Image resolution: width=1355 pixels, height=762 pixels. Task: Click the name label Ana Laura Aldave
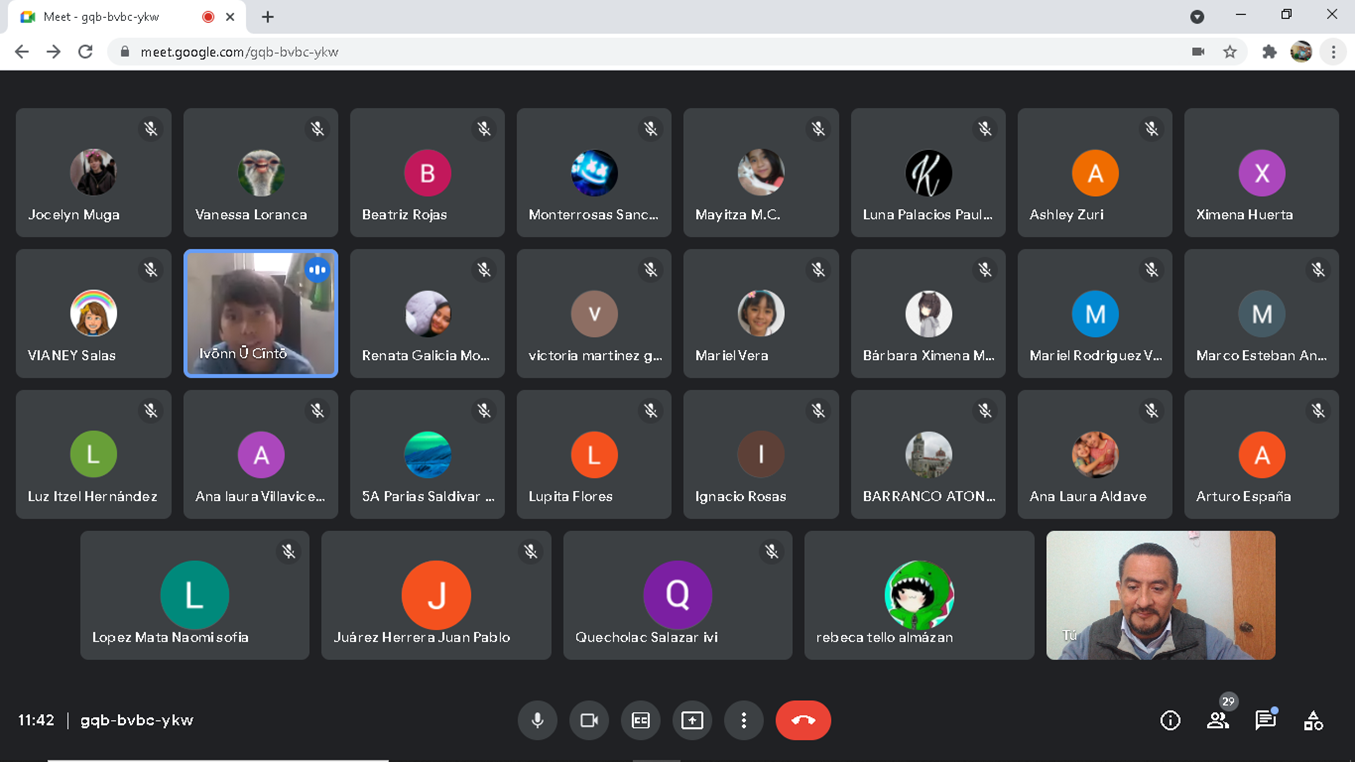(1088, 496)
